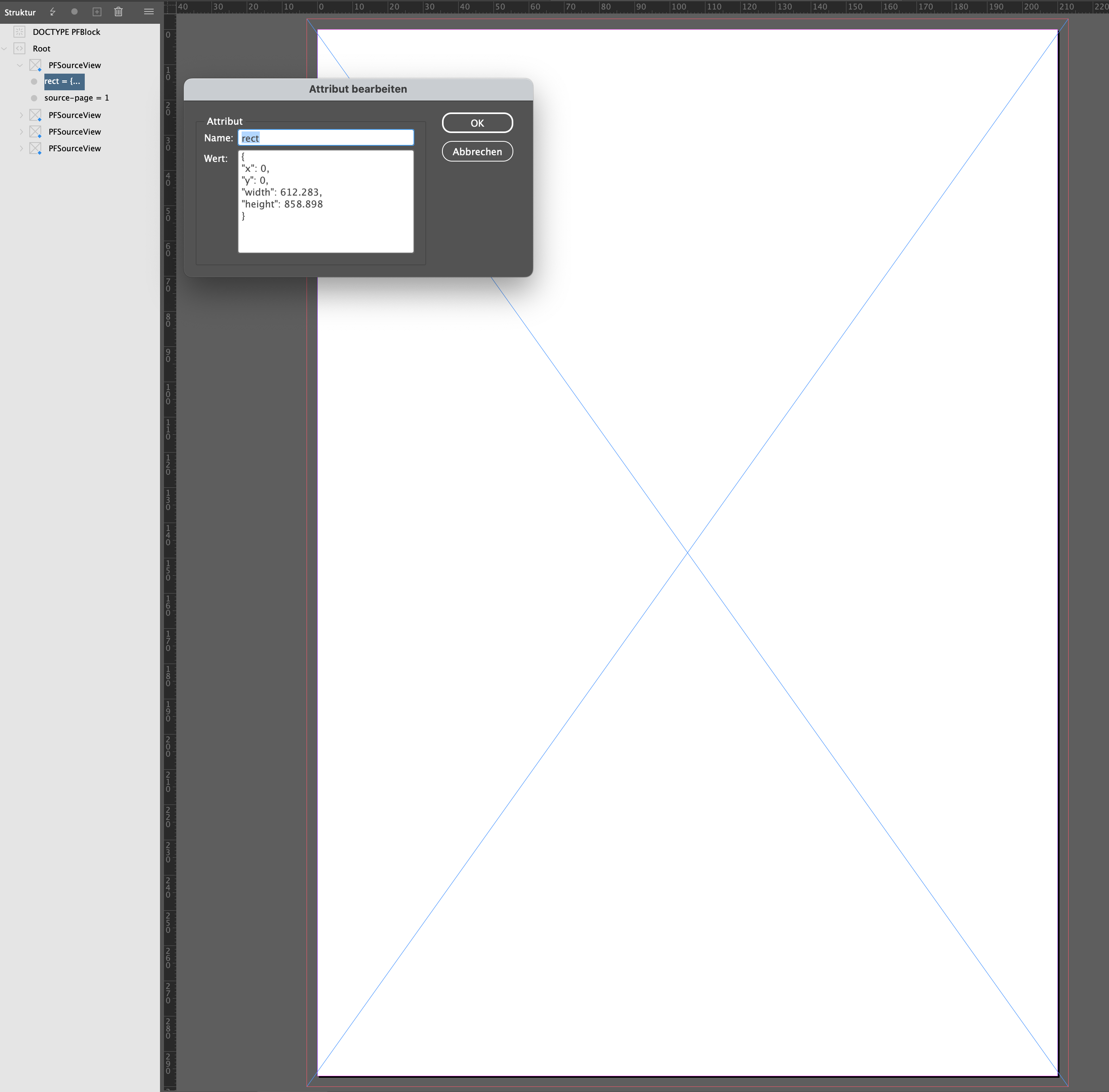The width and height of the screenshot is (1109, 1092).
Task: Confirm dialog with OK button
Action: coord(477,123)
